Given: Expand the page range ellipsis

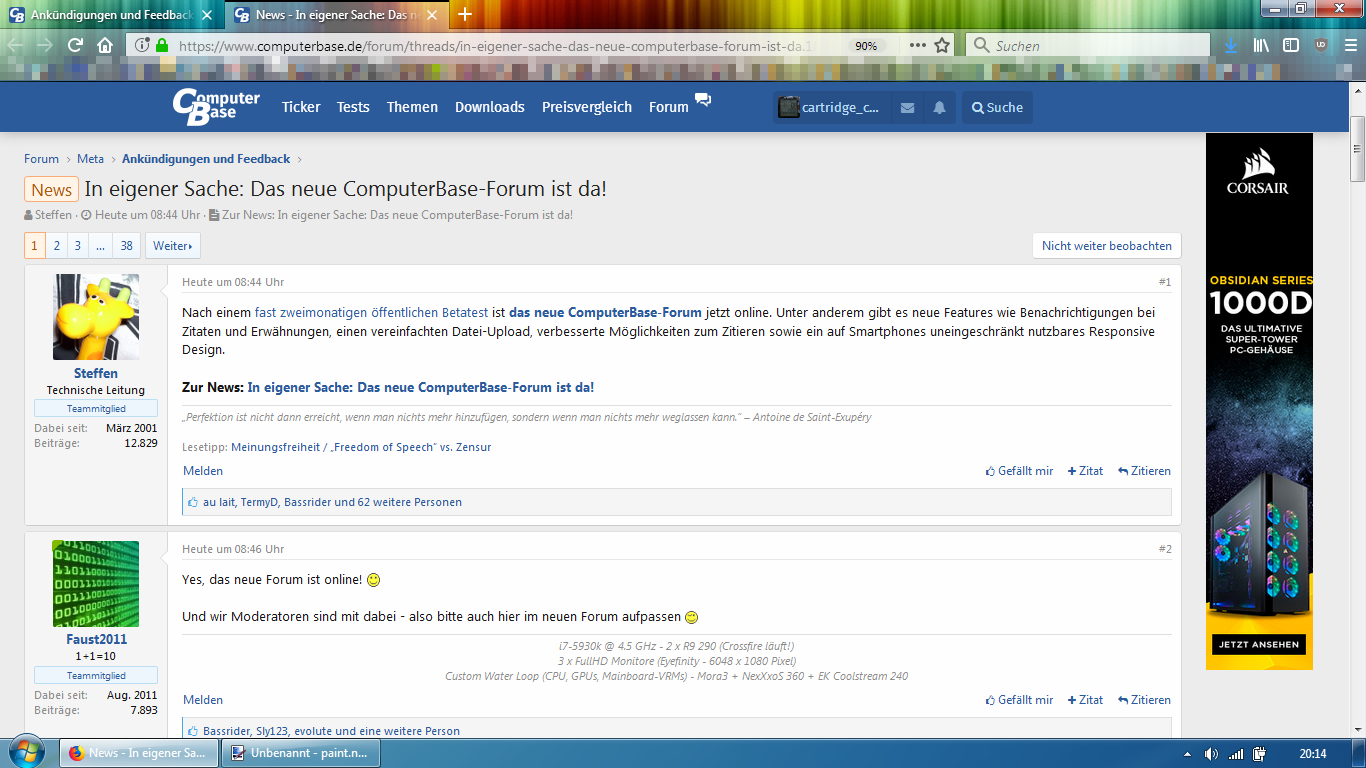Looking at the screenshot, I should tap(101, 246).
